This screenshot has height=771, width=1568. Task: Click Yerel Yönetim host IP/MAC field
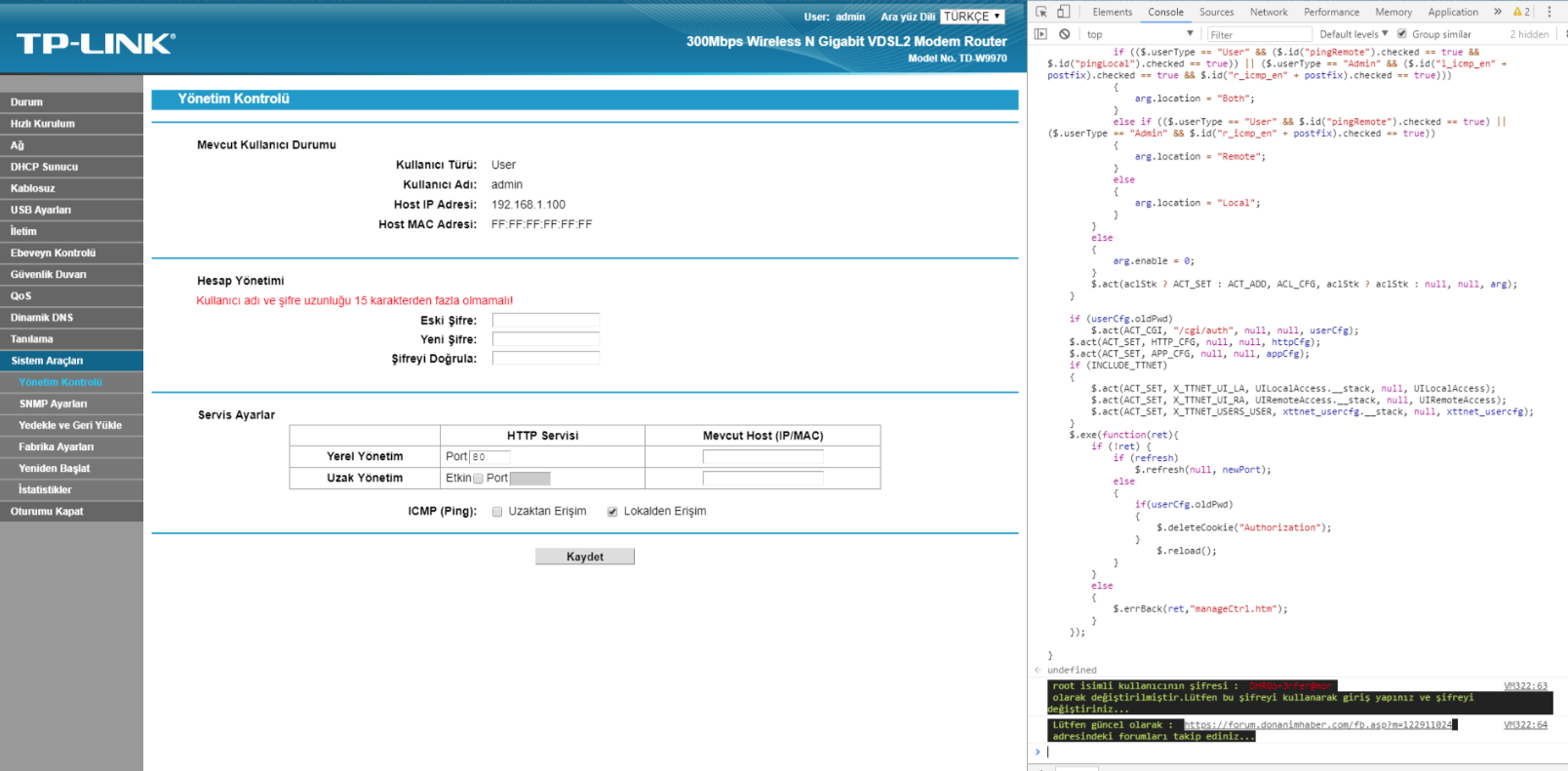(x=764, y=456)
